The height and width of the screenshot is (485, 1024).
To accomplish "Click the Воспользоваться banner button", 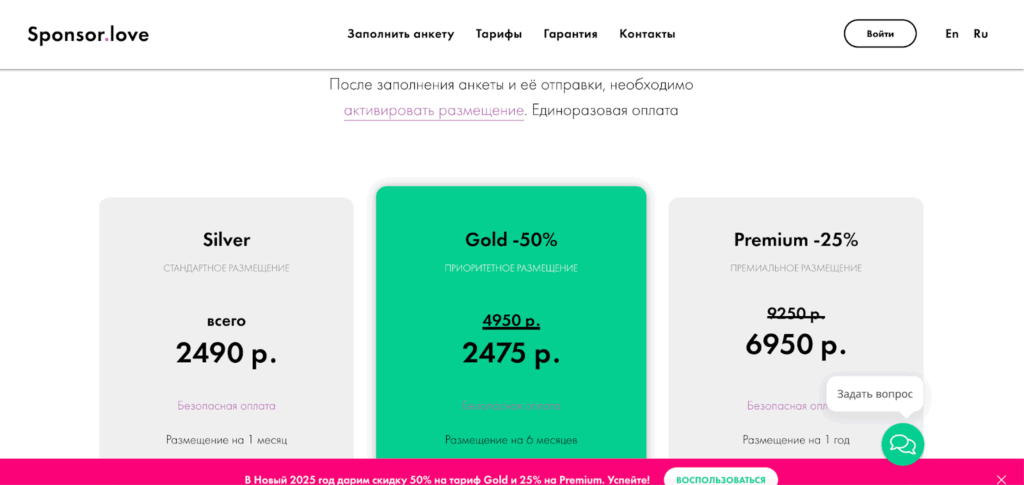I will click(x=720, y=479).
